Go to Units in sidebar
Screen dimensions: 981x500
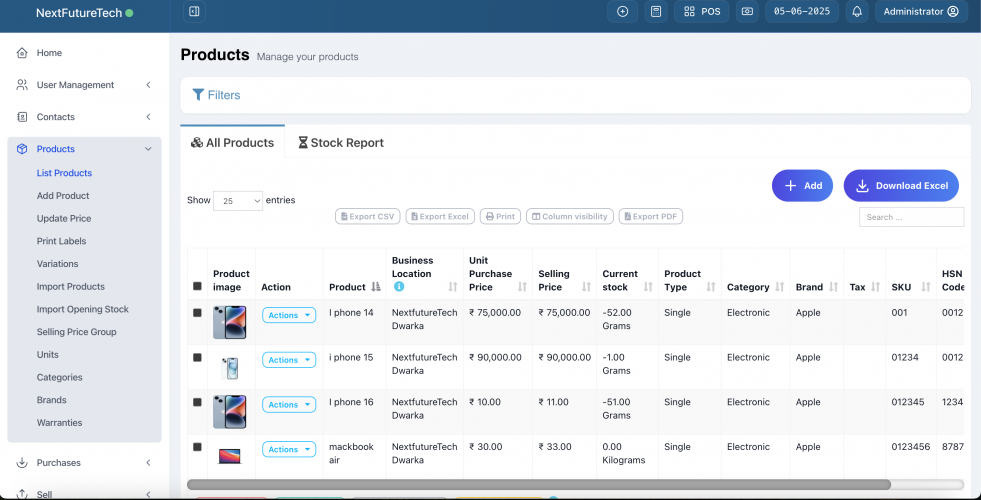point(48,354)
